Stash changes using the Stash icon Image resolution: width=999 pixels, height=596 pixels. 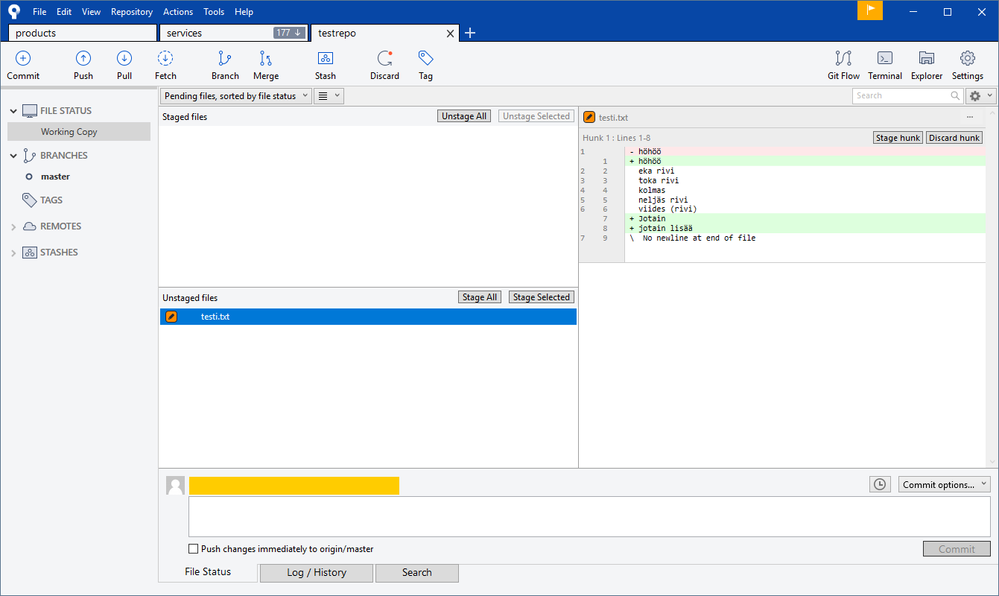coord(325,59)
